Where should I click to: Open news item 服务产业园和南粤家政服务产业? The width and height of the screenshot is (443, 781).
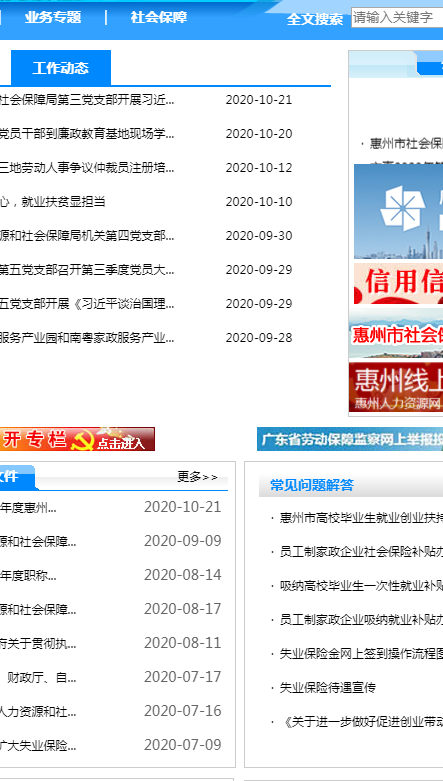(x=87, y=338)
